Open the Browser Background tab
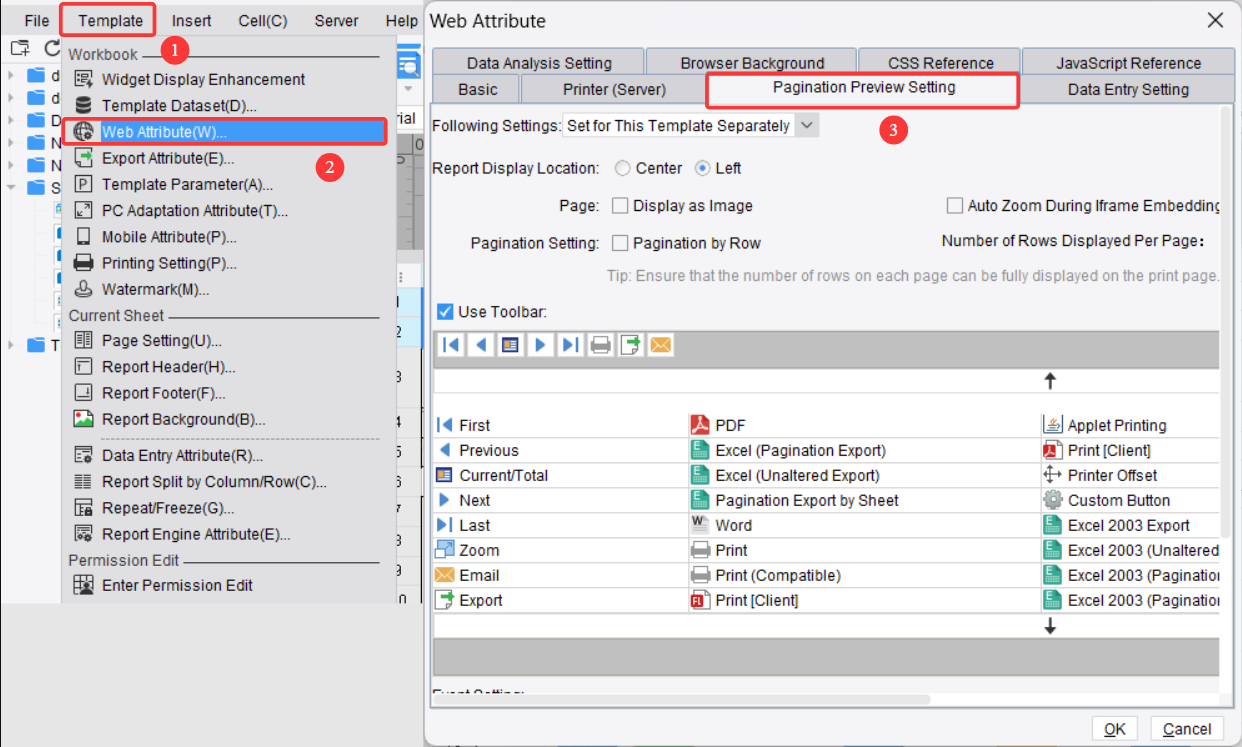 tap(752, 63)
